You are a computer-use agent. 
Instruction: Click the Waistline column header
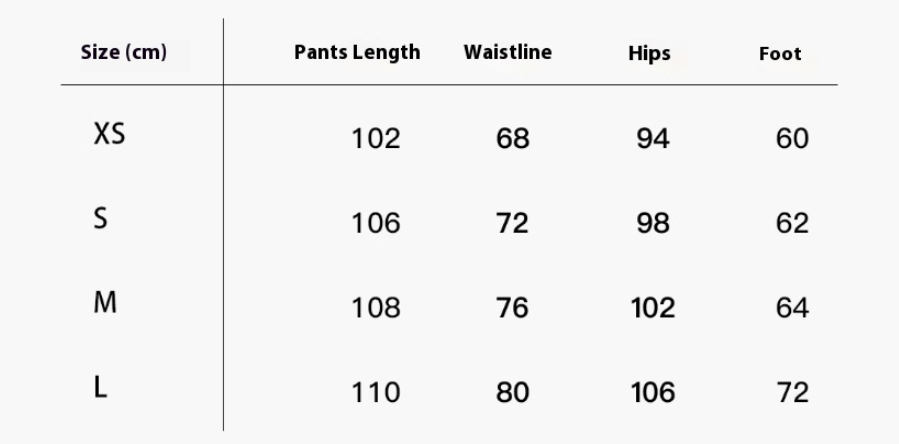507,52
